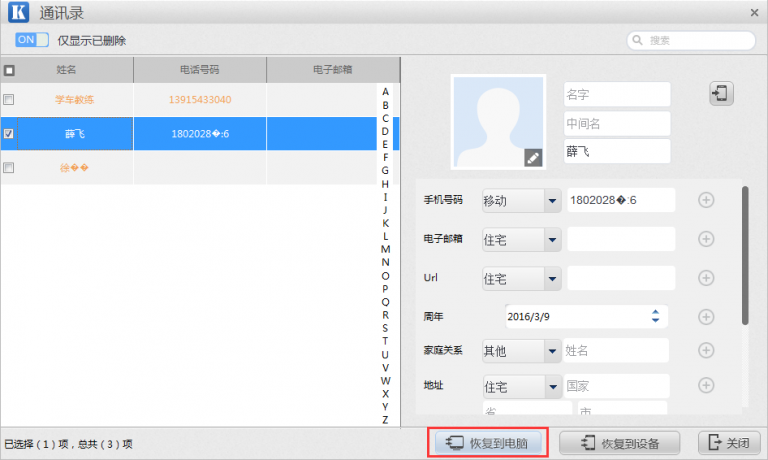Click the magnifier search icon
The image size is (768, 460).
pos(637,40)
